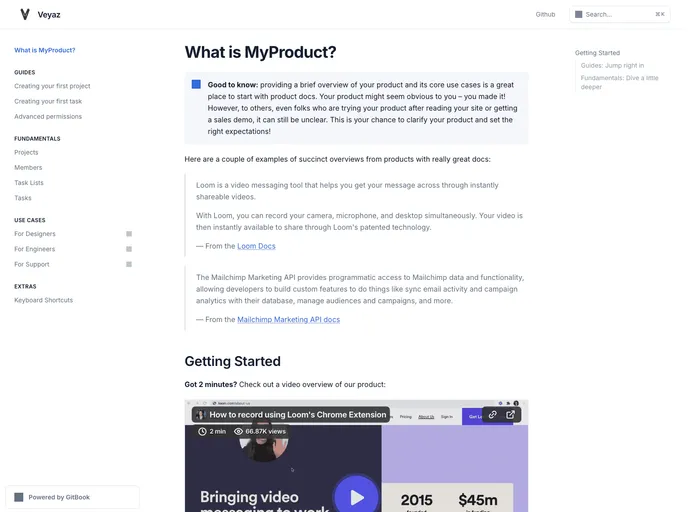
Task: Jump to Guides: Jump right in section
Action: (x=612, y=65)
